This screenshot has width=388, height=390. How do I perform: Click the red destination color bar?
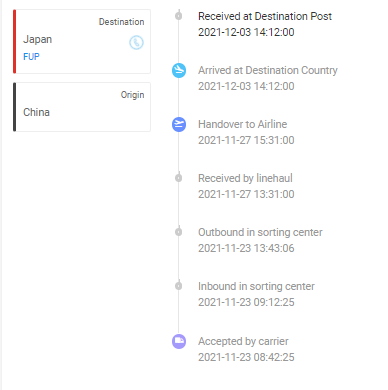point(14,41)
